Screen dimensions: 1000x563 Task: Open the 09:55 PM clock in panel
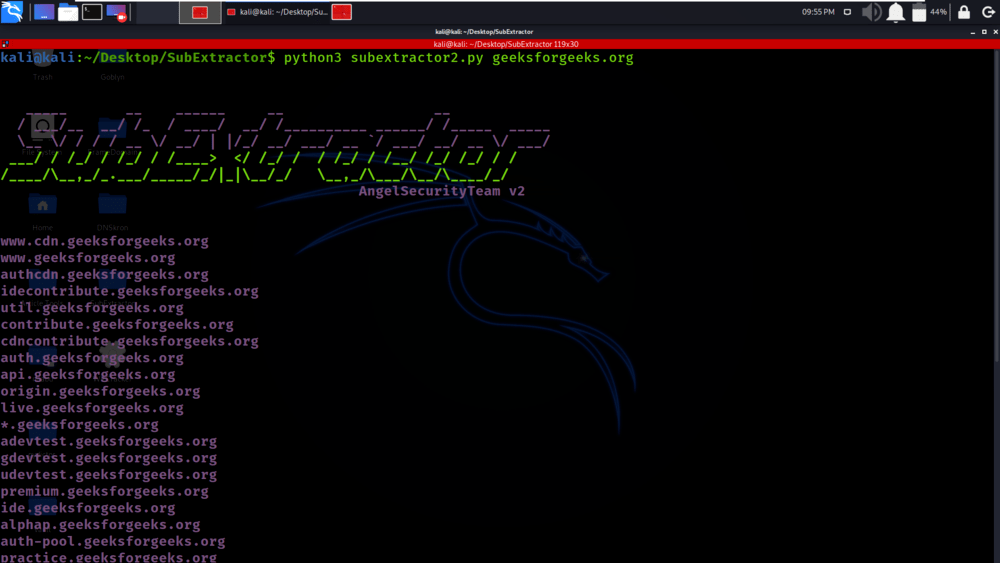[x=818, y=12]
